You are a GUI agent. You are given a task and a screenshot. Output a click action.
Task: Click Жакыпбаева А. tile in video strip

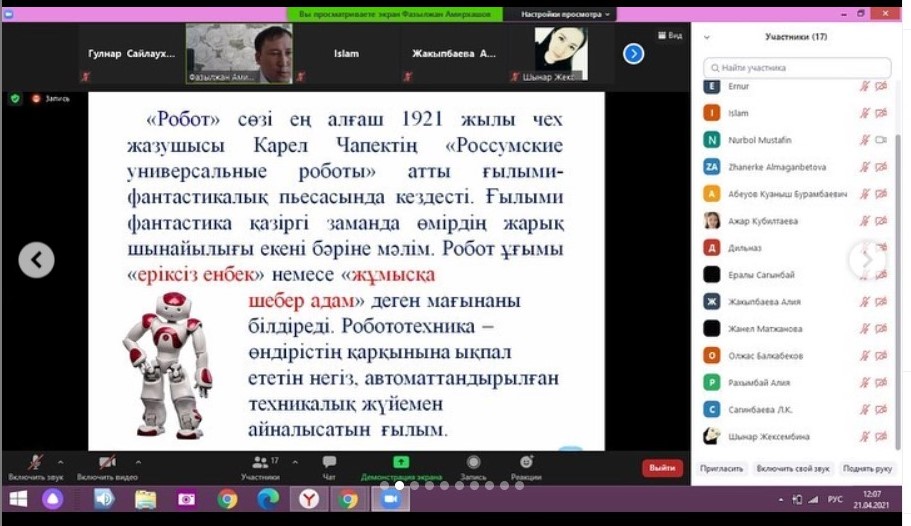click(454, 53)
